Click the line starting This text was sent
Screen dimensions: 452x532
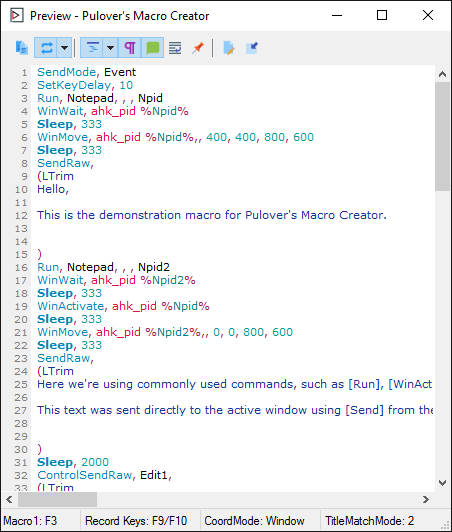(235, 410)
